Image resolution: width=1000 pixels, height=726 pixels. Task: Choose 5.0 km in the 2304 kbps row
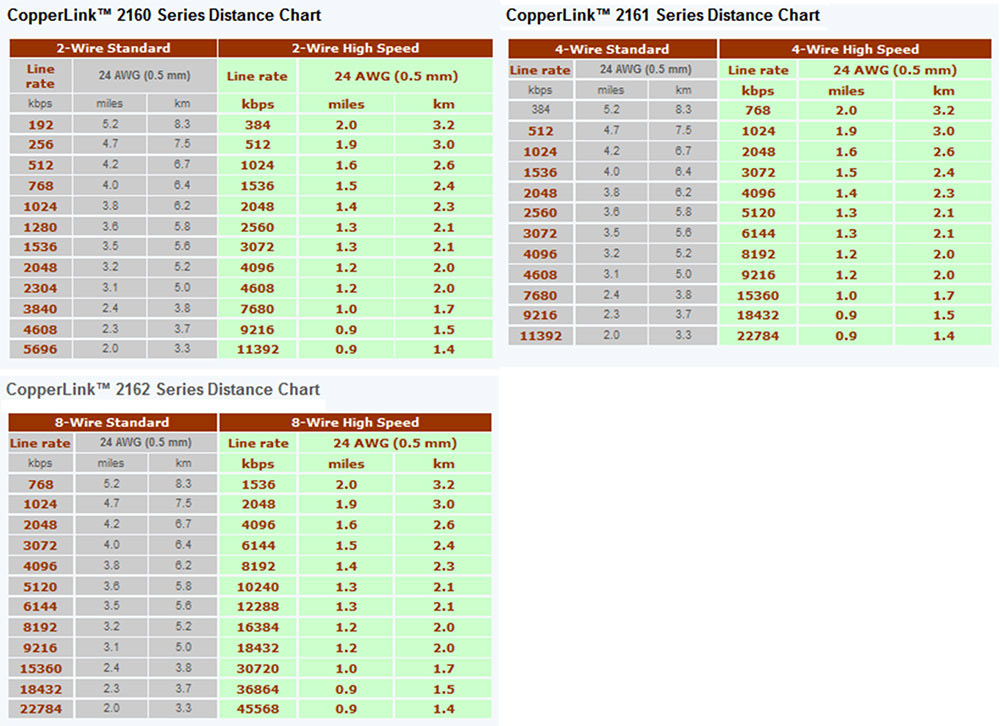[x=182, y=288]
